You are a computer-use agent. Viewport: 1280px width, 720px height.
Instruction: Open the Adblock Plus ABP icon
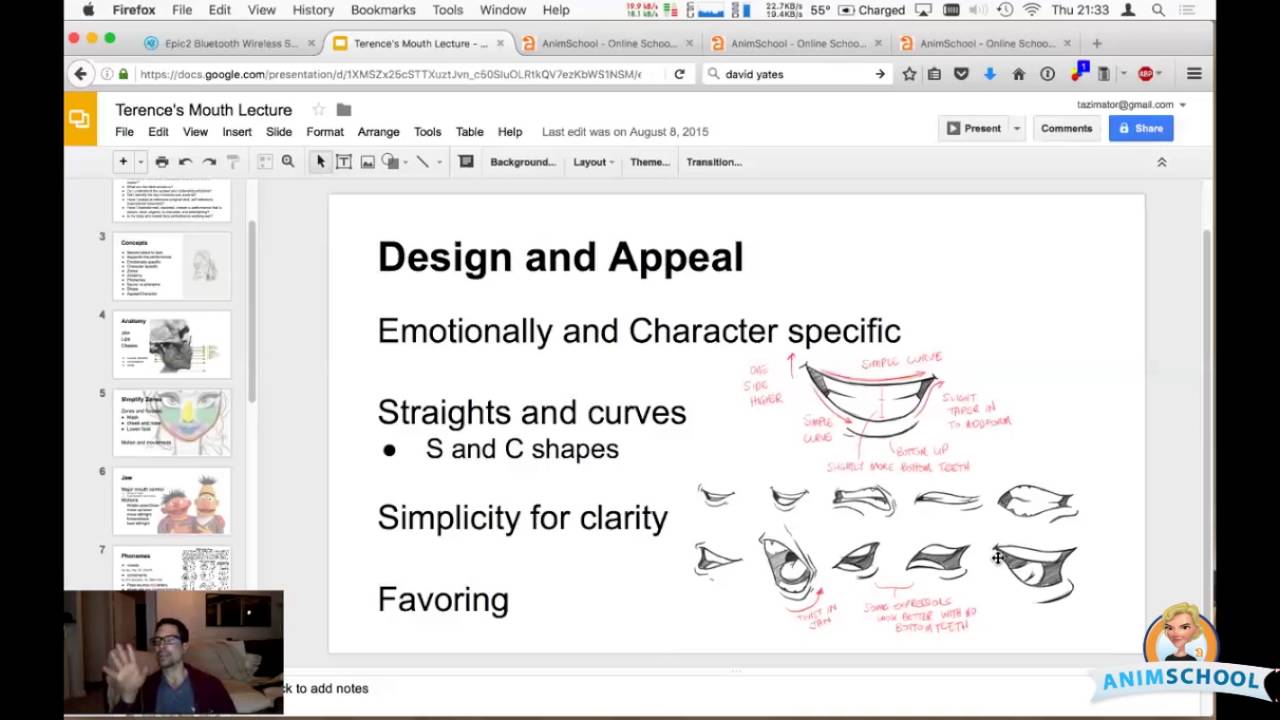[1146, 74]
